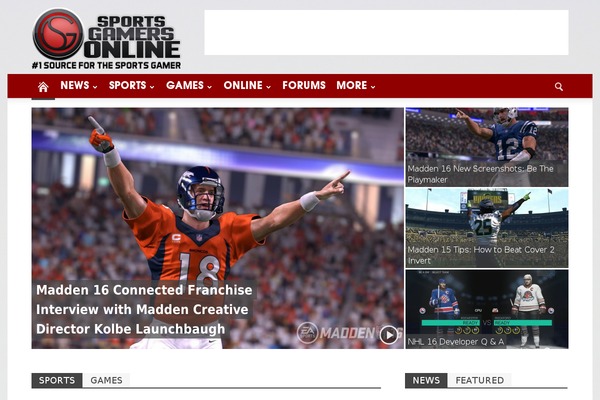The image size is (600, 400).
Task: Go to the Forums page
Action: (304, 85)
